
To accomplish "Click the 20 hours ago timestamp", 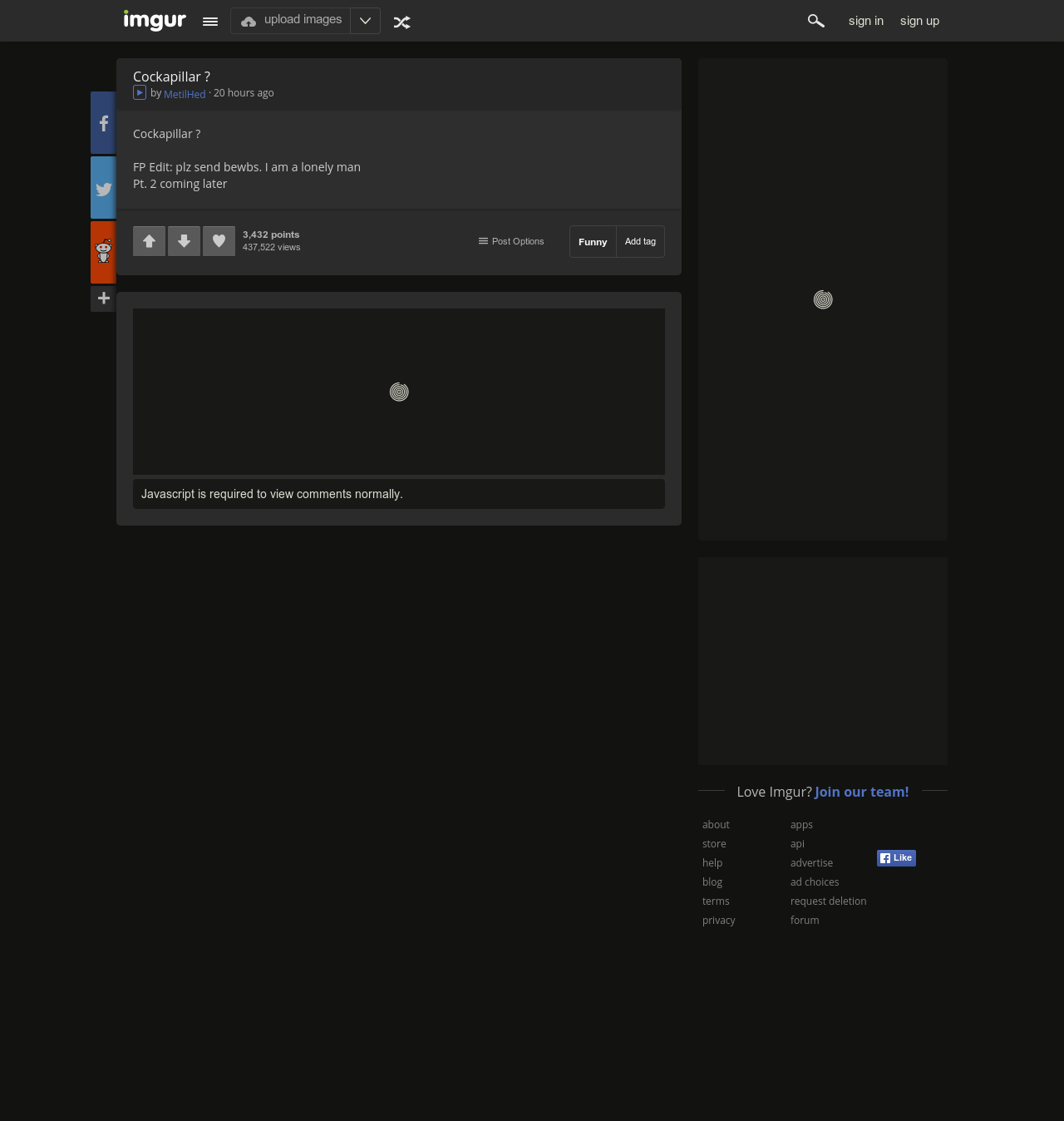I will click(244, 93).
